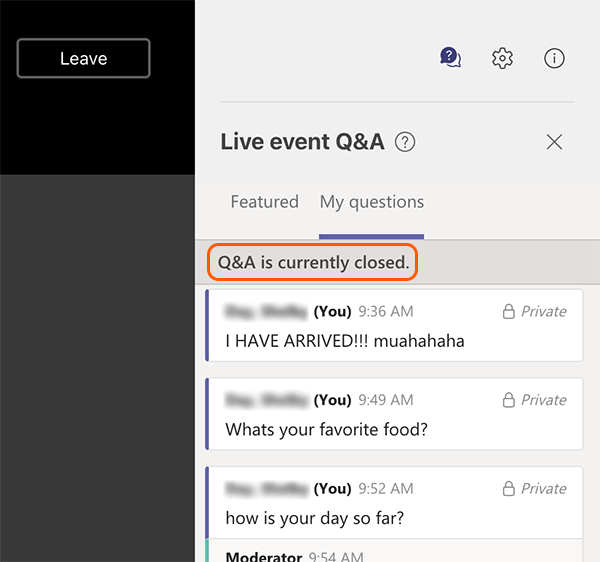
Task: Click the Live event Q&A heading
Action: [x=302, y=142]
